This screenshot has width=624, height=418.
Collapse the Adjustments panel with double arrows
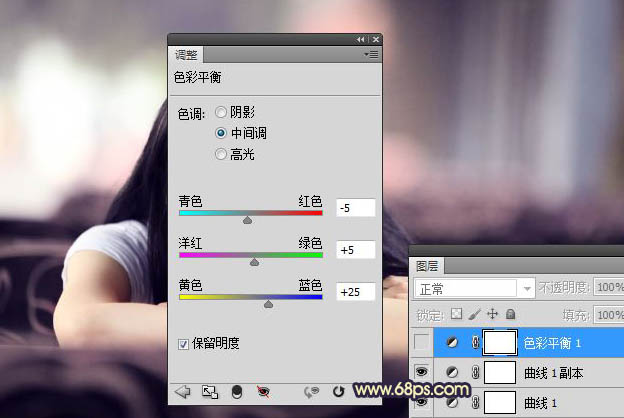[x=360, y=39]
